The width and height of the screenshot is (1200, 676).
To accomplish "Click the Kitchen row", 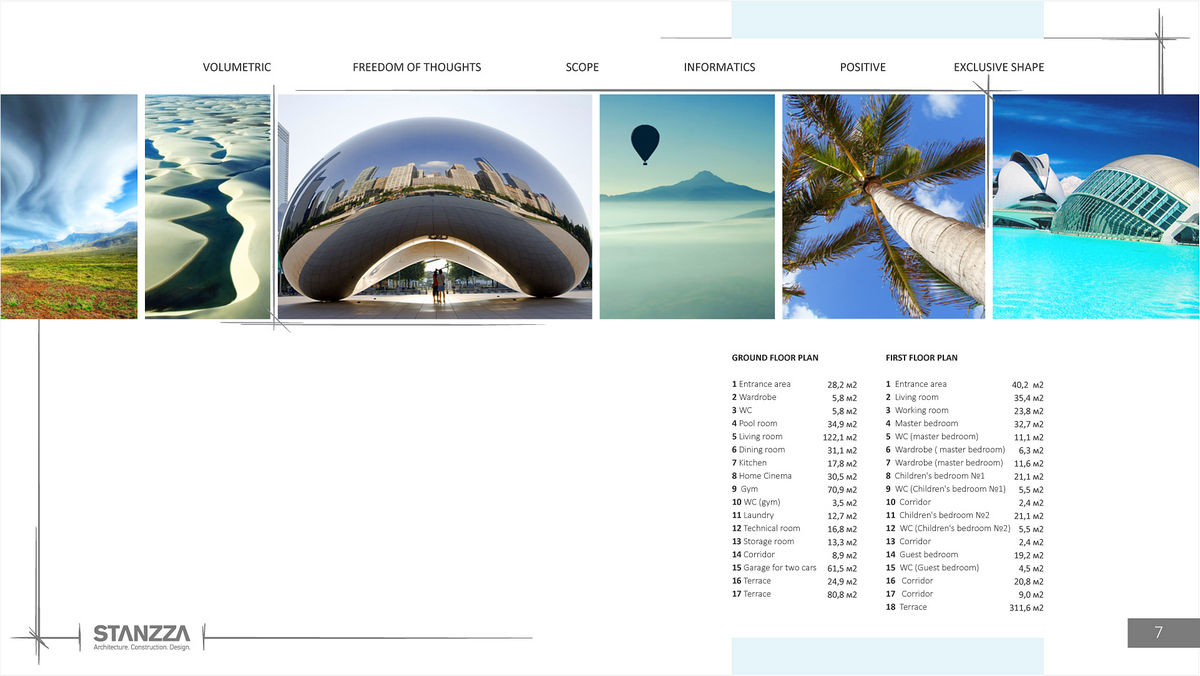I will click(794, 463).
